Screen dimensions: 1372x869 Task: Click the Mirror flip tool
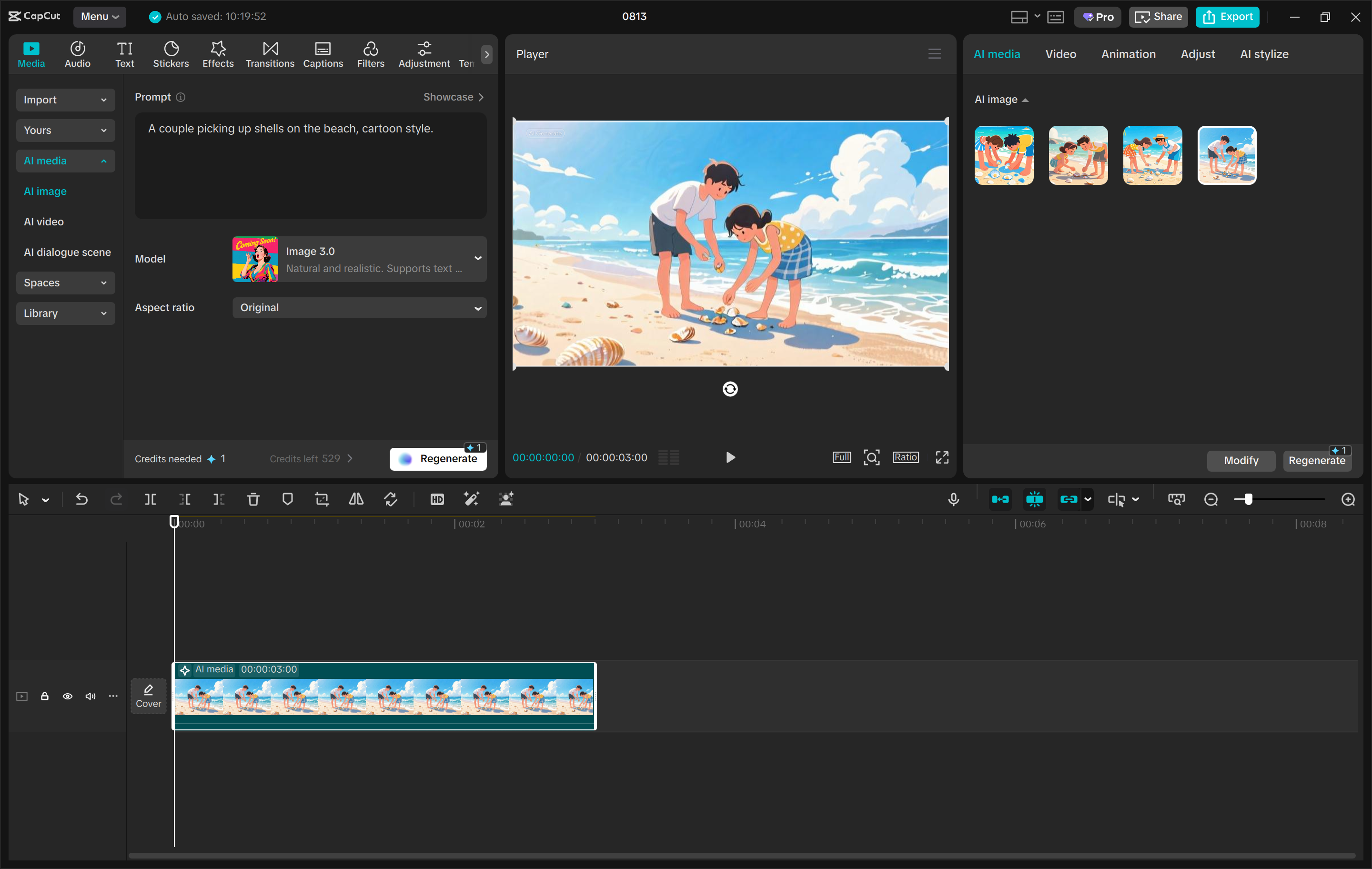(x=356, y=500)
